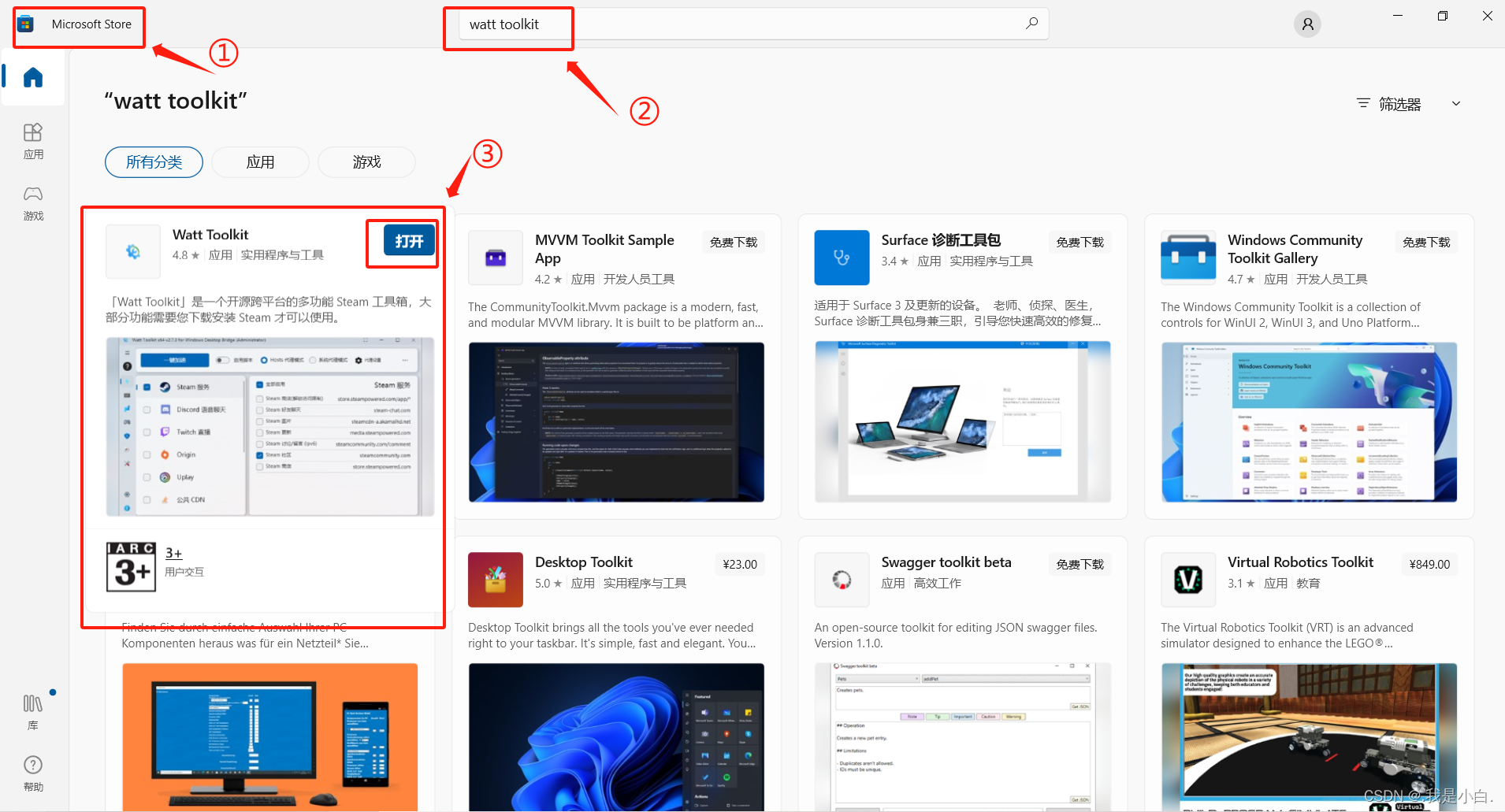The image size is (1505, 812).
Task: Open the 帮助 (Help) sidebar icon
Action: pos(33,773)
